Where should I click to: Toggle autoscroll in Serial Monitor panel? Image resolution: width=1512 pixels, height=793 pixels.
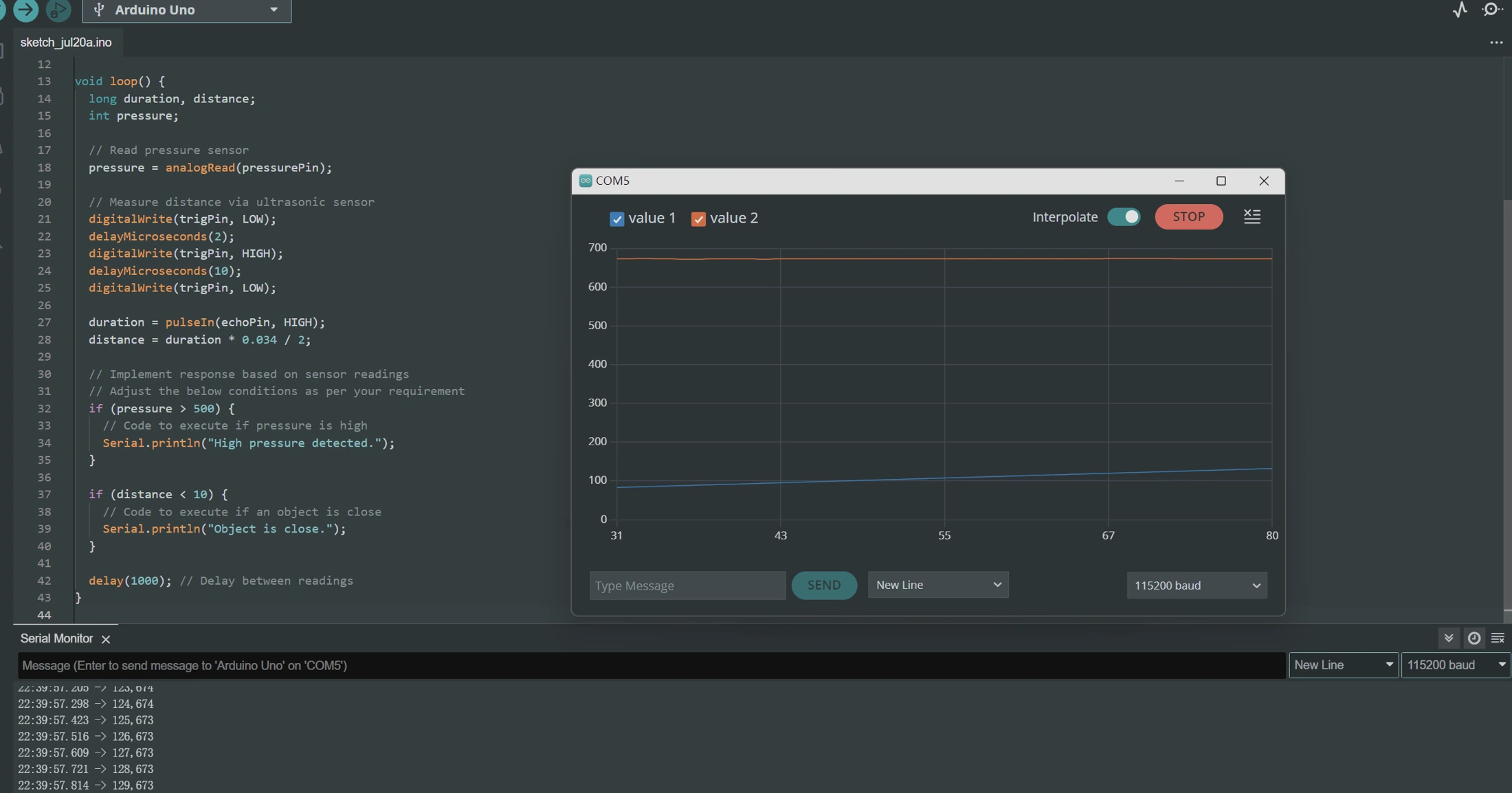[1449, 638]
